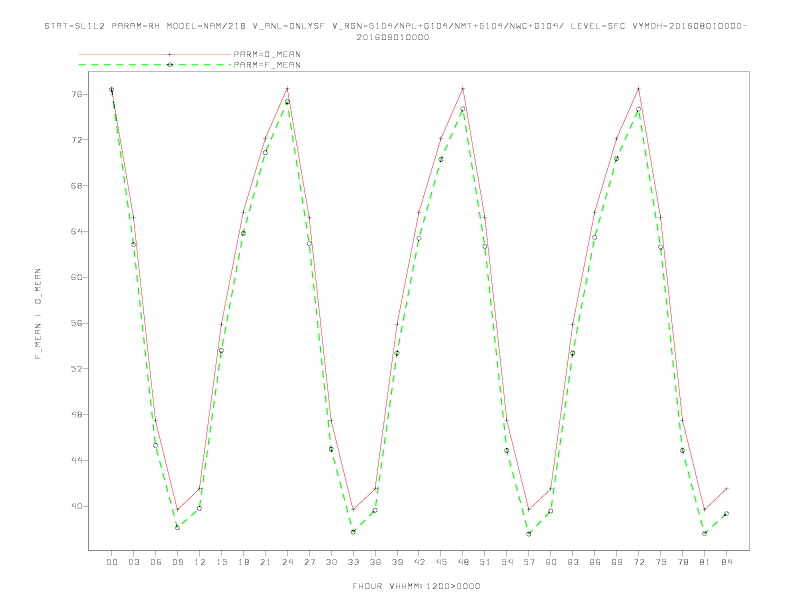Click forecast hour 57 on the x-axis
792x612 pixels.
click(x=529, y=562)
